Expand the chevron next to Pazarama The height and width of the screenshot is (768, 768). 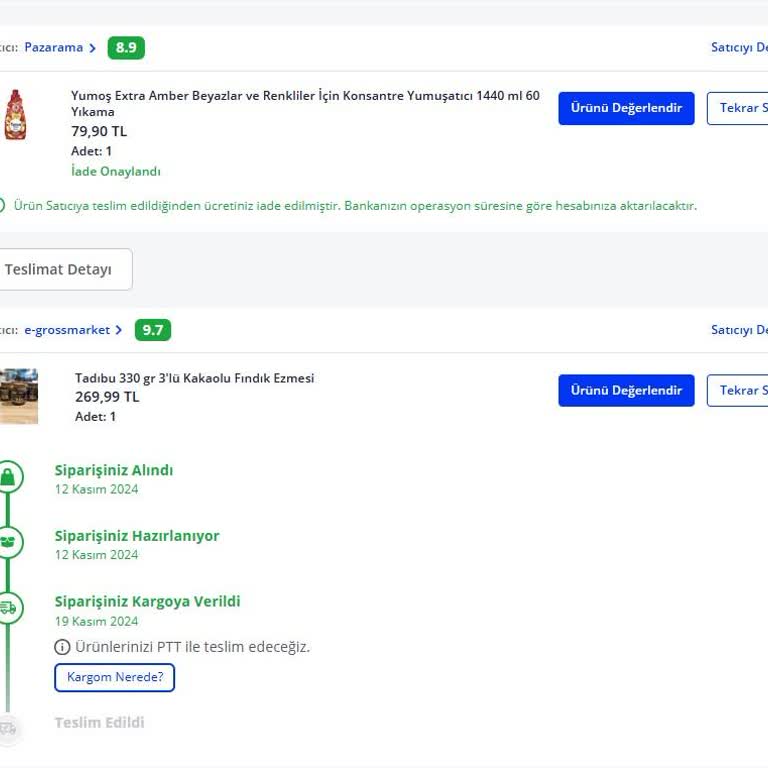coord(93,48)
